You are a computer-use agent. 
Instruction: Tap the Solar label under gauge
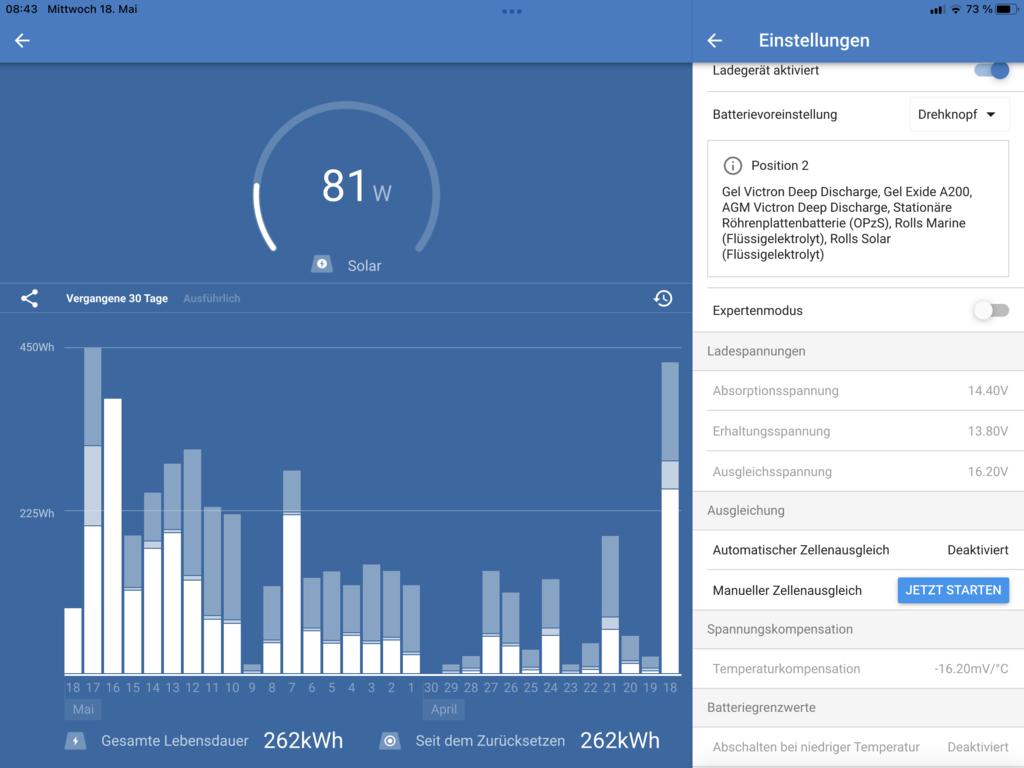tap(364, 266)
